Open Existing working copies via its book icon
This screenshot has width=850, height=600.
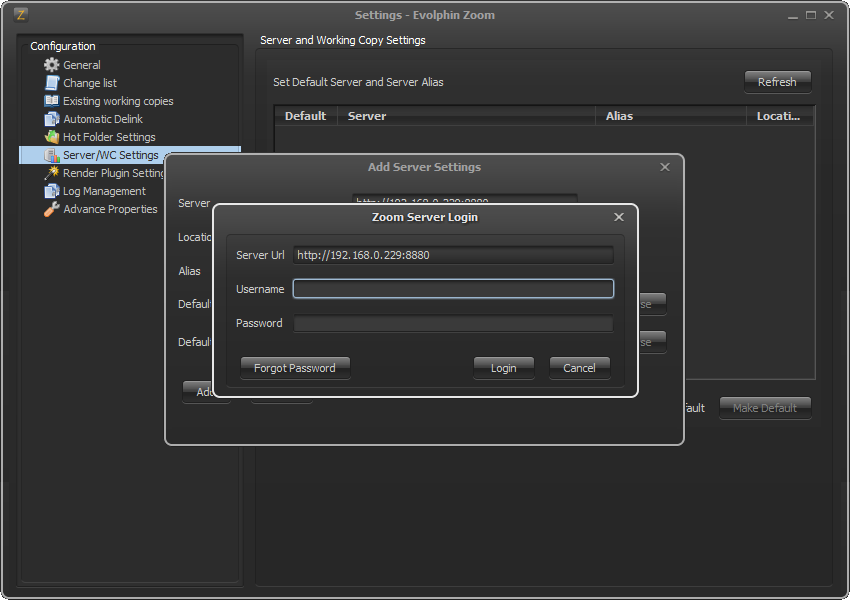click(51, 101)
